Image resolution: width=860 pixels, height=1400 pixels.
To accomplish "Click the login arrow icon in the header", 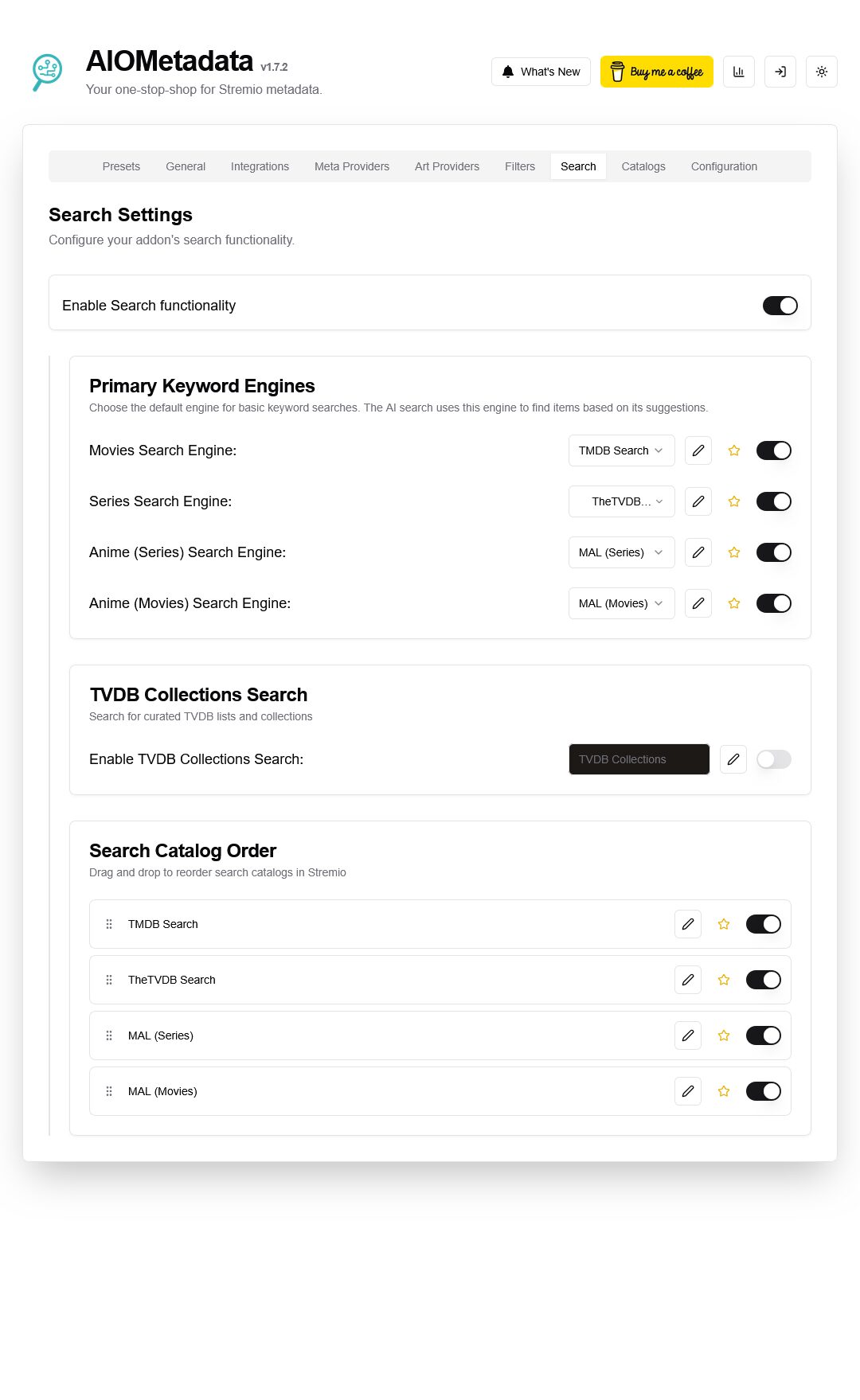I will coord(780,71).
